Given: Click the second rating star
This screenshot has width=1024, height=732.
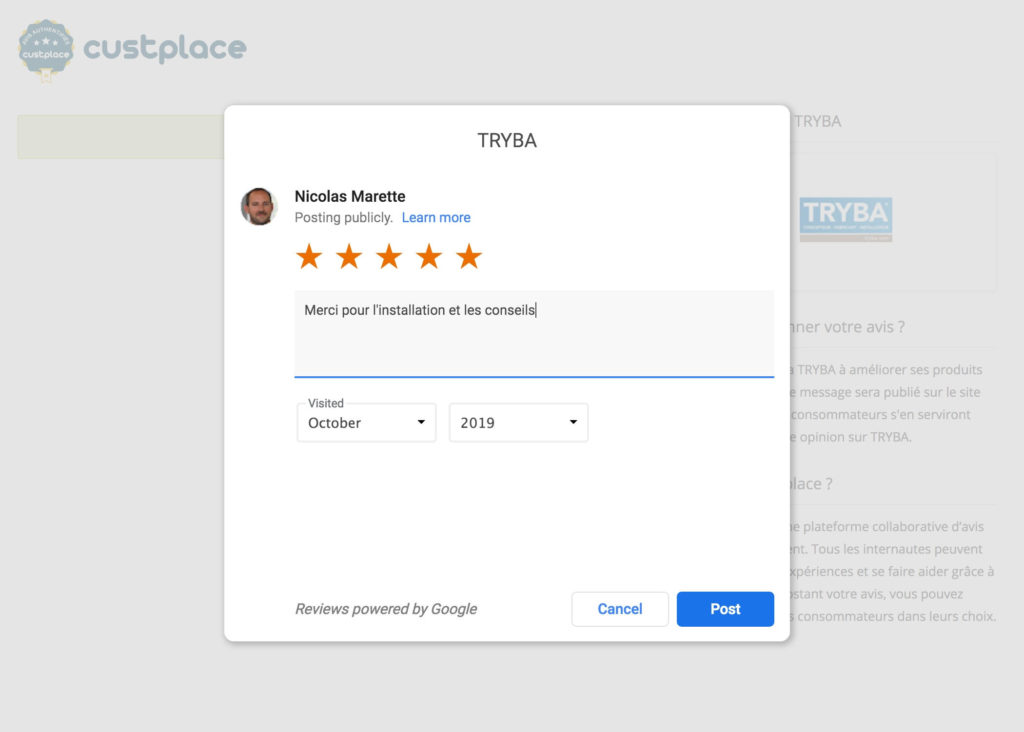Looking at the screenshot, I should tap(349, 257).
